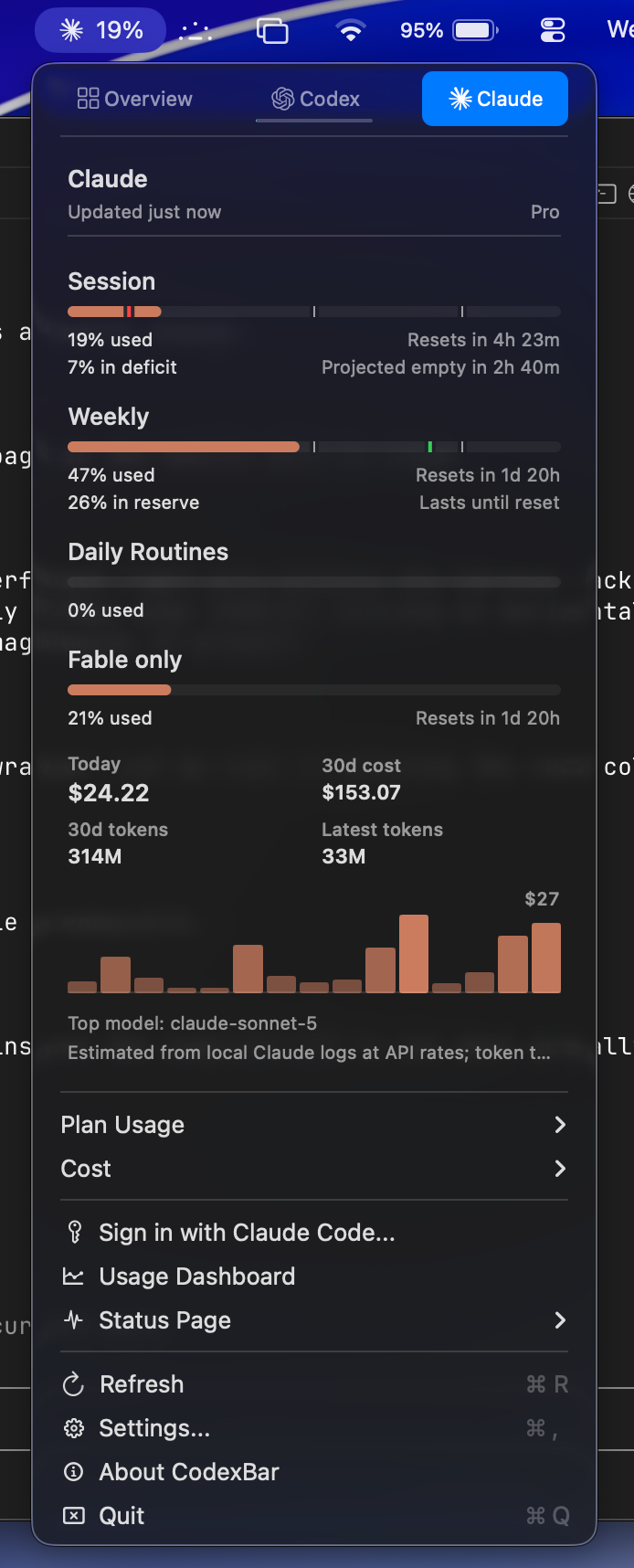
Task: Open the Control Center icon
Action: coord(553,31)
